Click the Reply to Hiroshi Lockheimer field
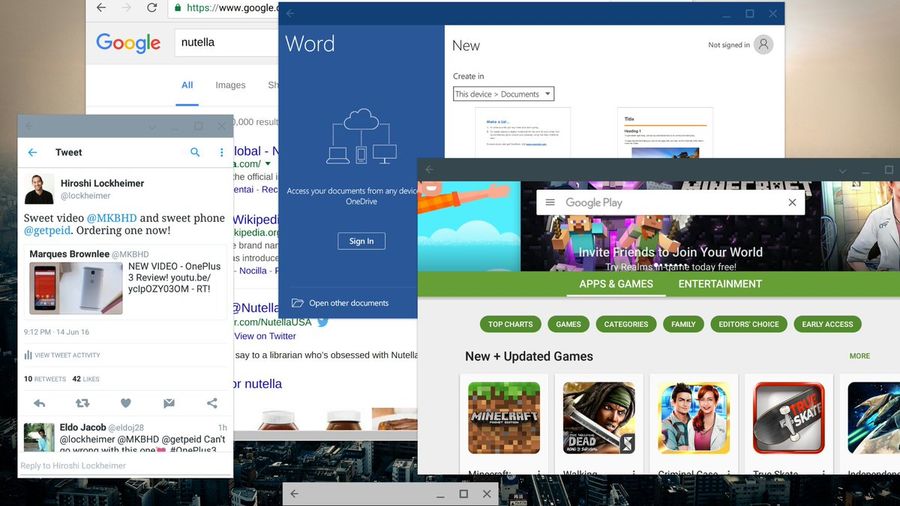 point(125,465)
